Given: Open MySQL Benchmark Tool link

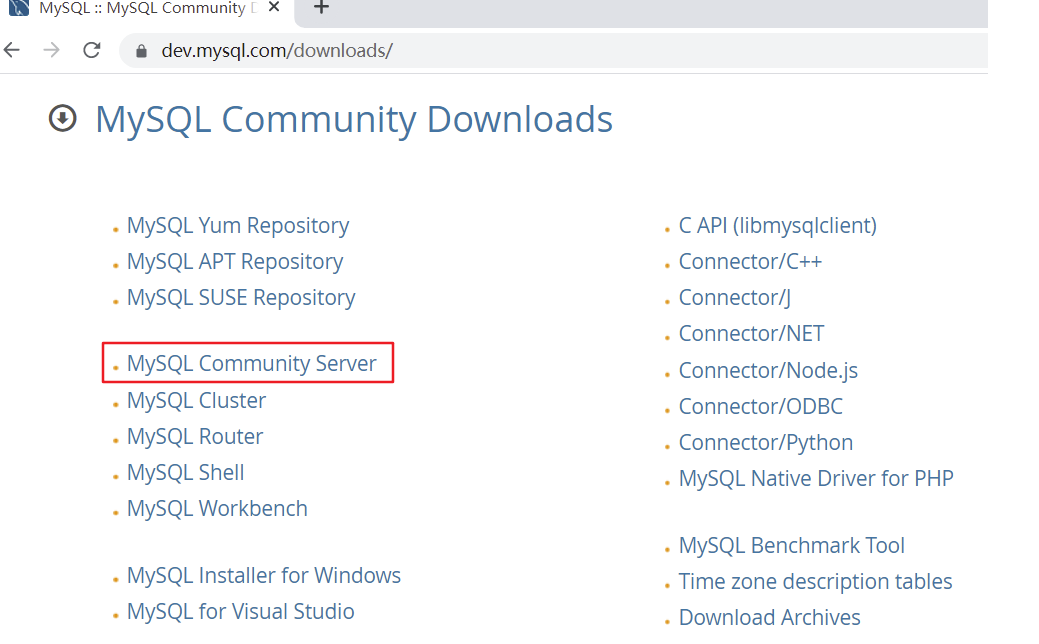Looking at the screenshot, I should tap(792, 545).
